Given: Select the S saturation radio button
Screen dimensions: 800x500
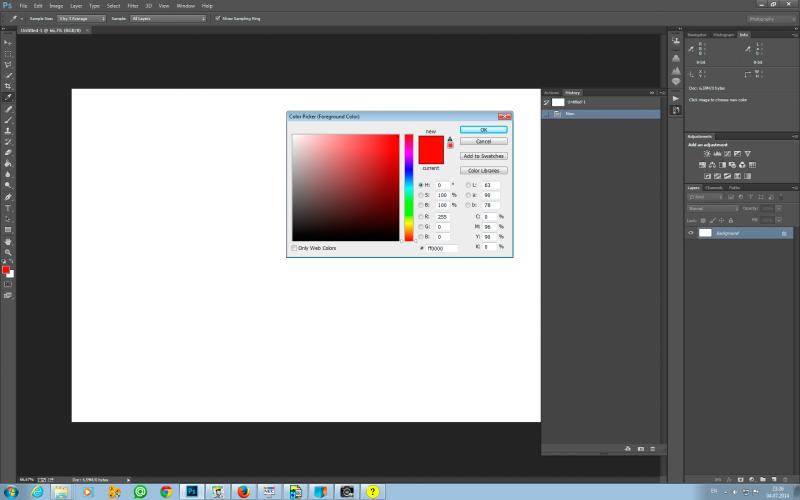Looking at the screenshot, I should point(421,195).
